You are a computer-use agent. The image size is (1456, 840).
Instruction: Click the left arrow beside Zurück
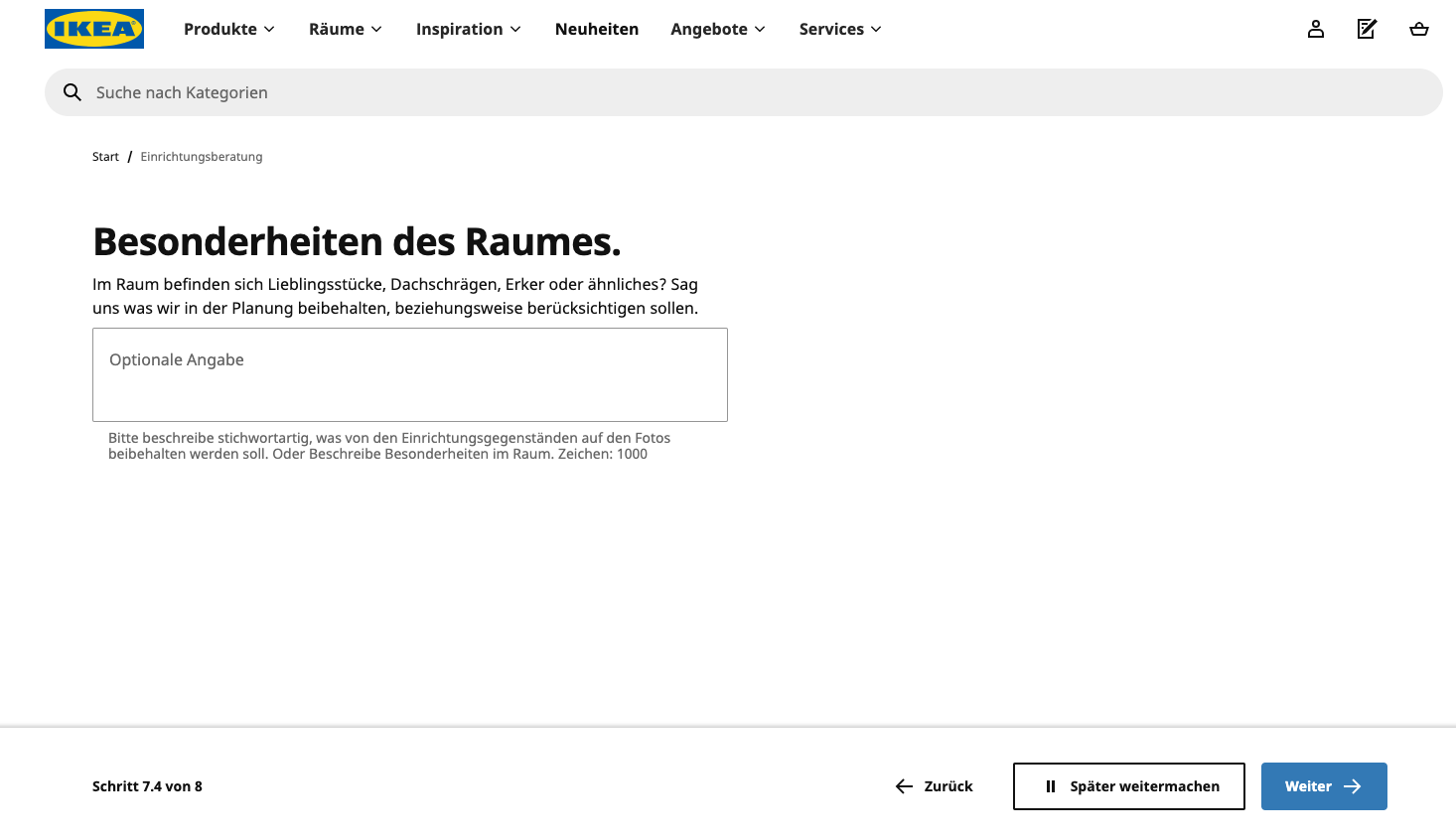coord(904,786)
